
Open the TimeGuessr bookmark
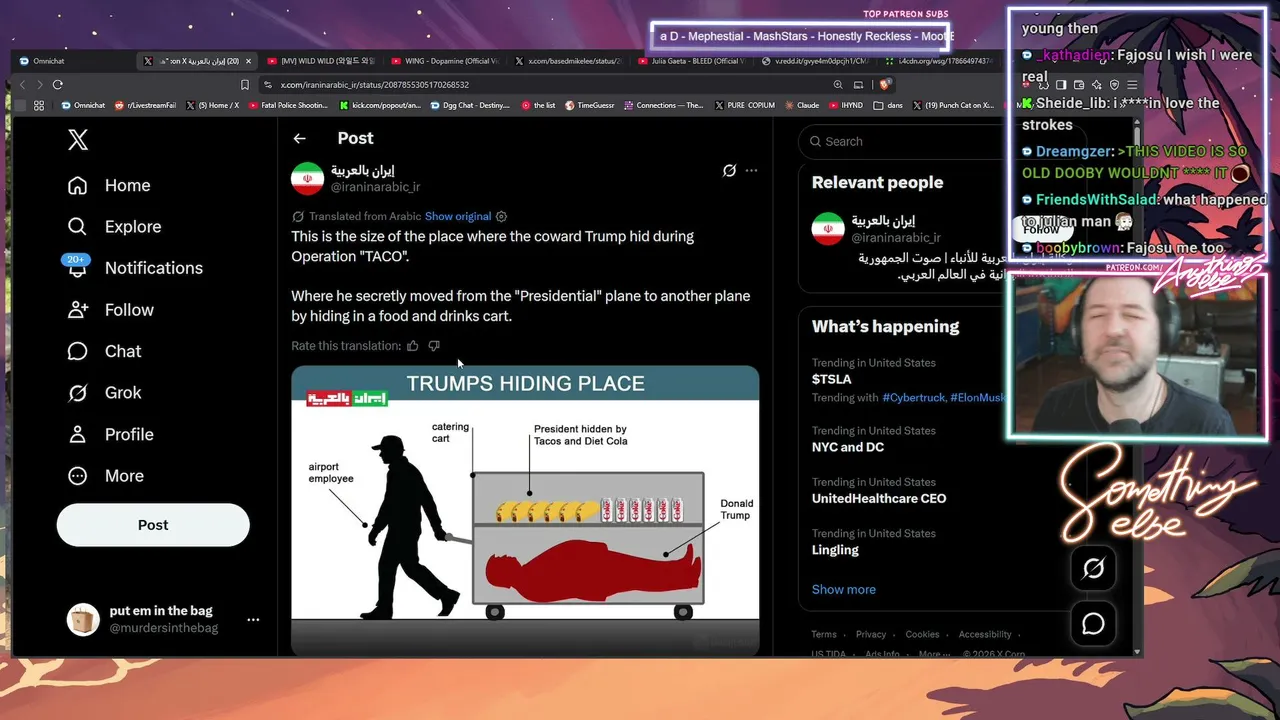[x=590, y=105]
